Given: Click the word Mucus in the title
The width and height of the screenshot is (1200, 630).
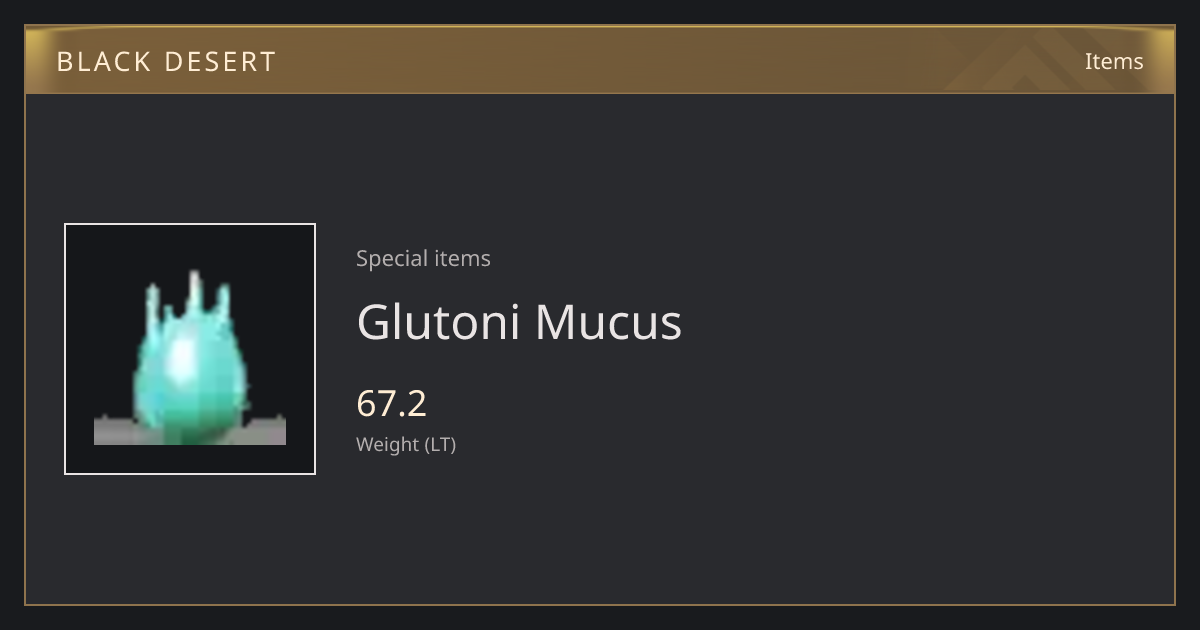Looking at the screenshot, I should click(608, 322).
